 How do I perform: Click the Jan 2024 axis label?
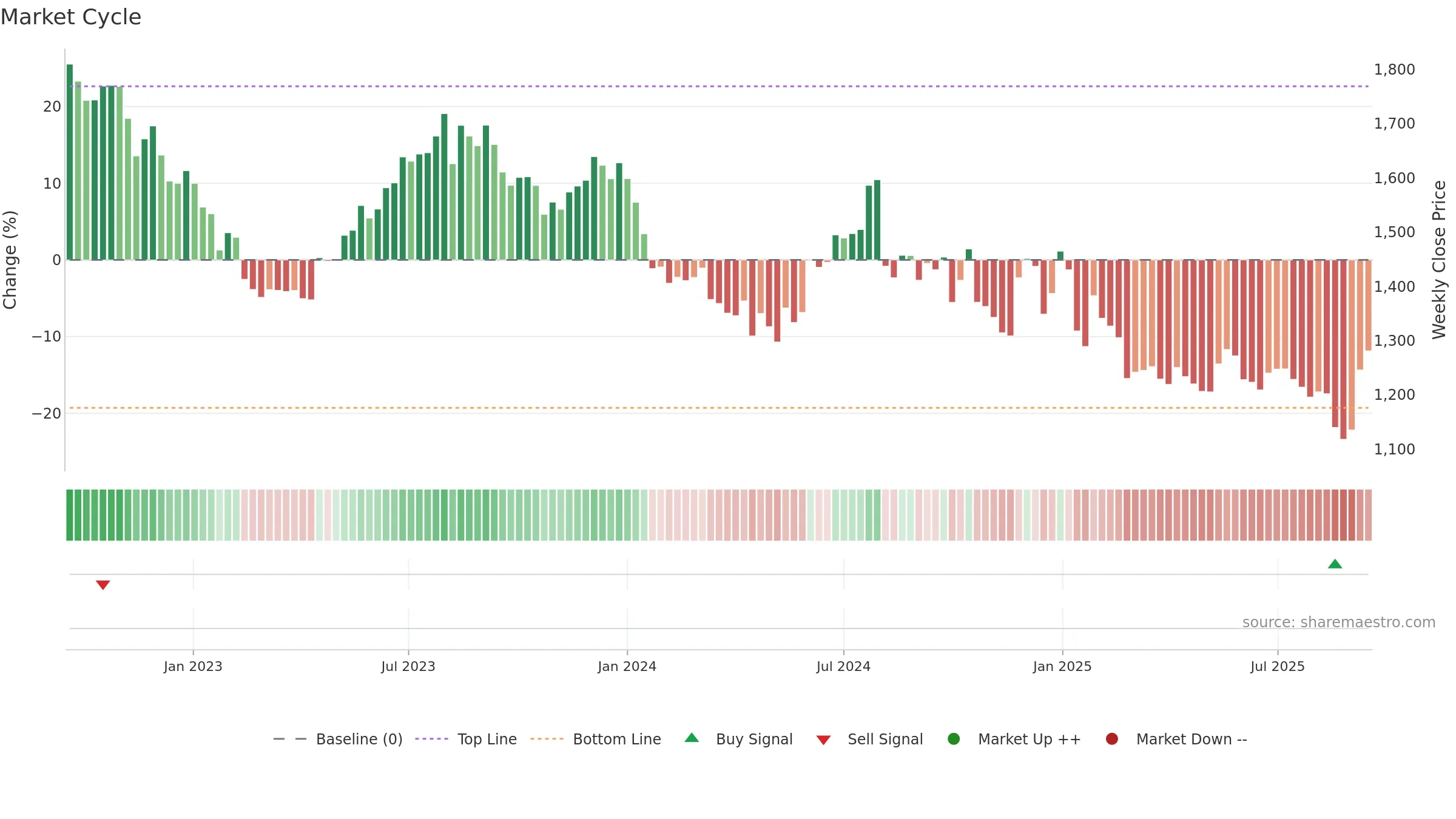(x=627, y=666)
